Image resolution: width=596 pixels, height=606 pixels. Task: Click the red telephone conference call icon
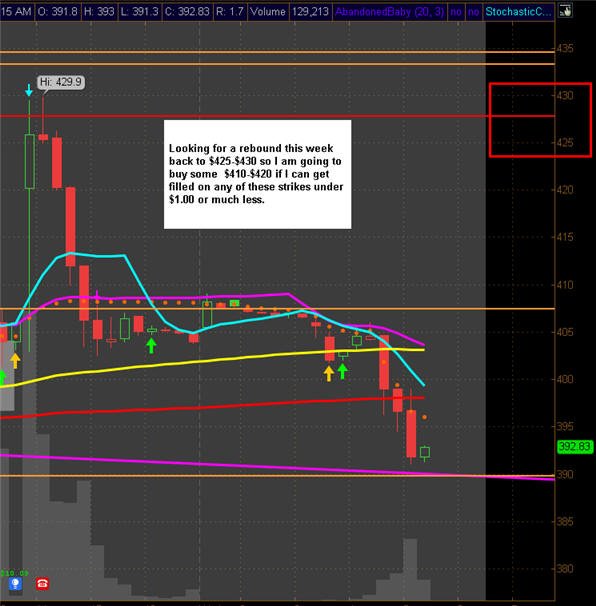(43, 584)
